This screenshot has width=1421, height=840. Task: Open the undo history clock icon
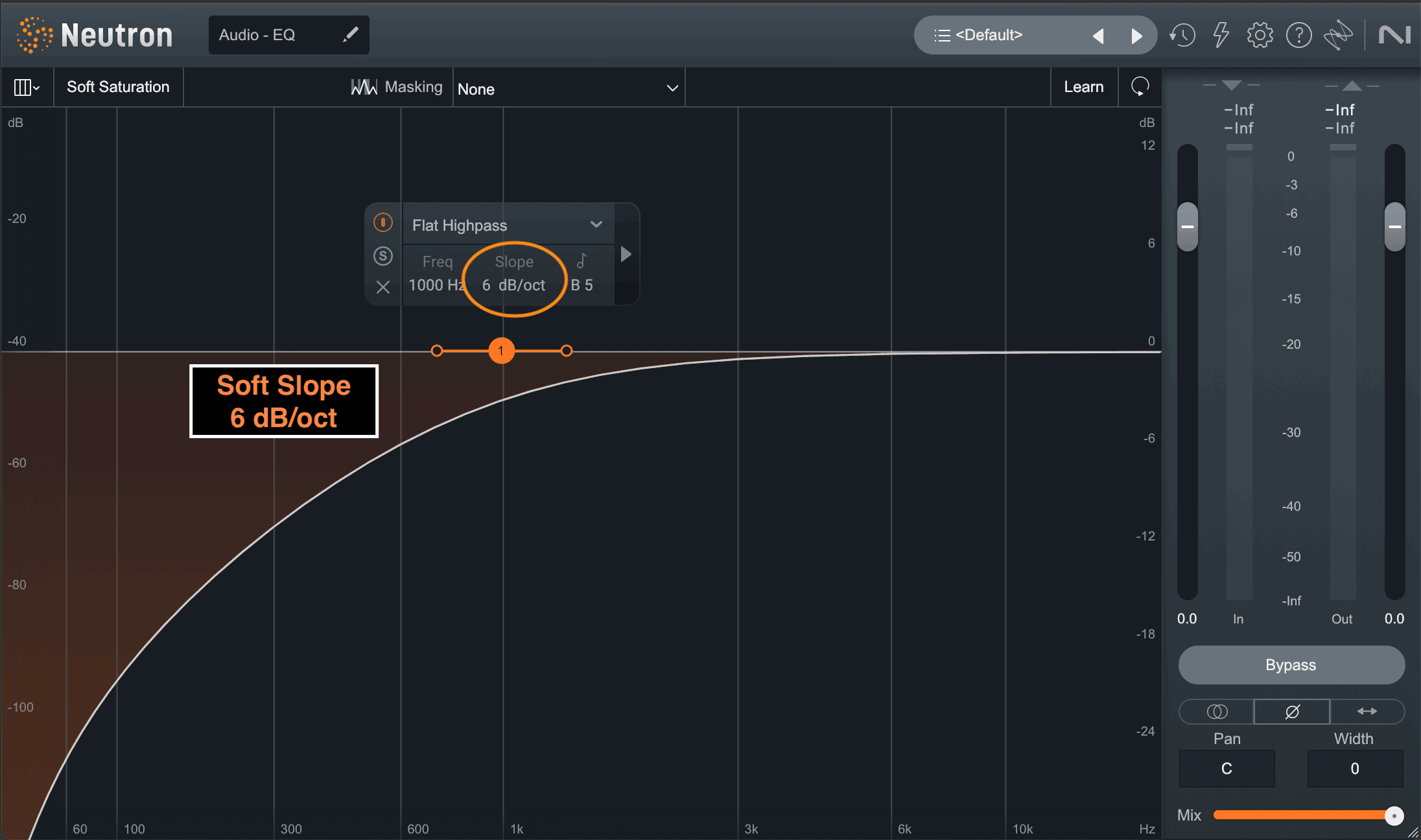[1182, 35]
